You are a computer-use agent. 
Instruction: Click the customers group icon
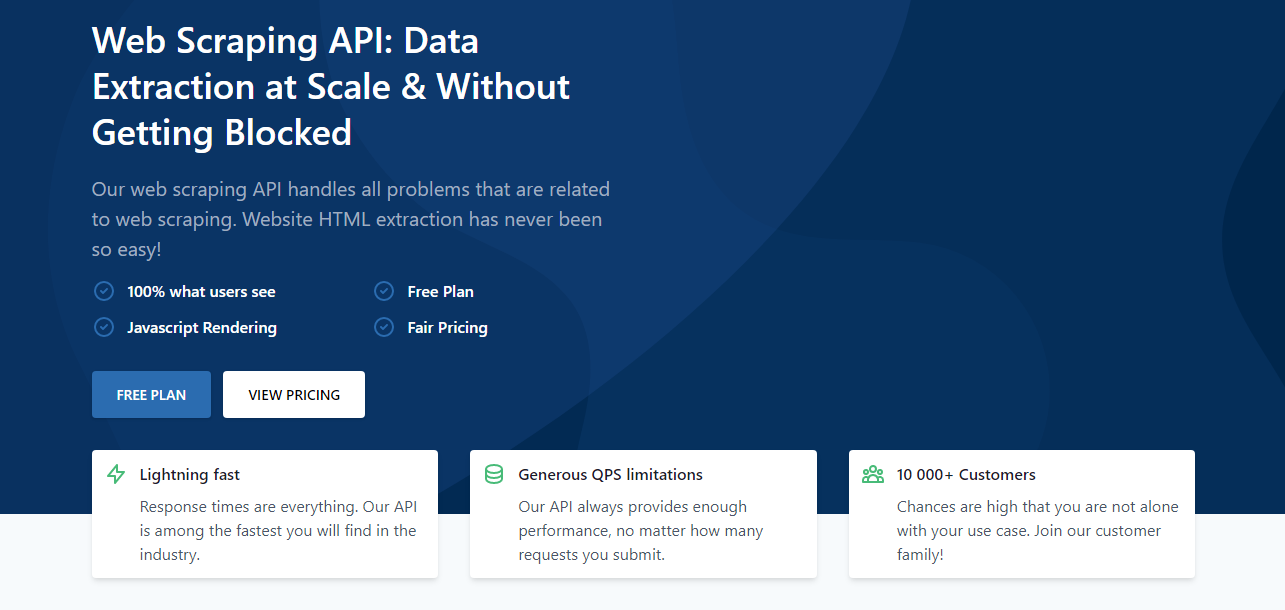872,475
